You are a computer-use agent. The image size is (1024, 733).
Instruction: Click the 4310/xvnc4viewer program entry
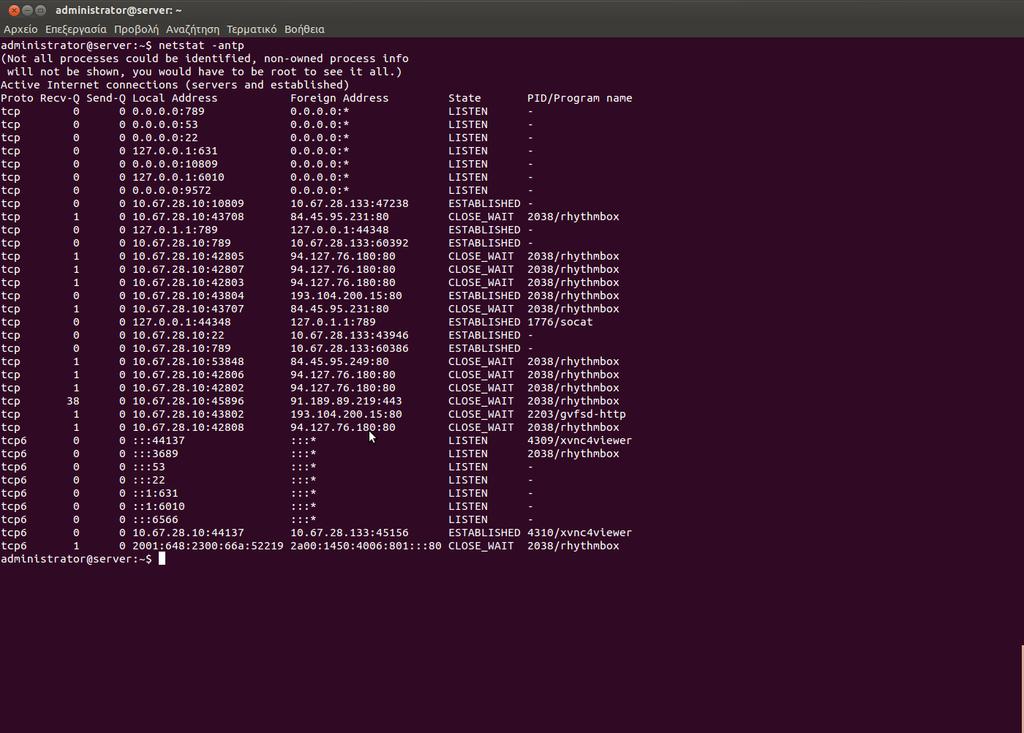(x=579, y=533)
